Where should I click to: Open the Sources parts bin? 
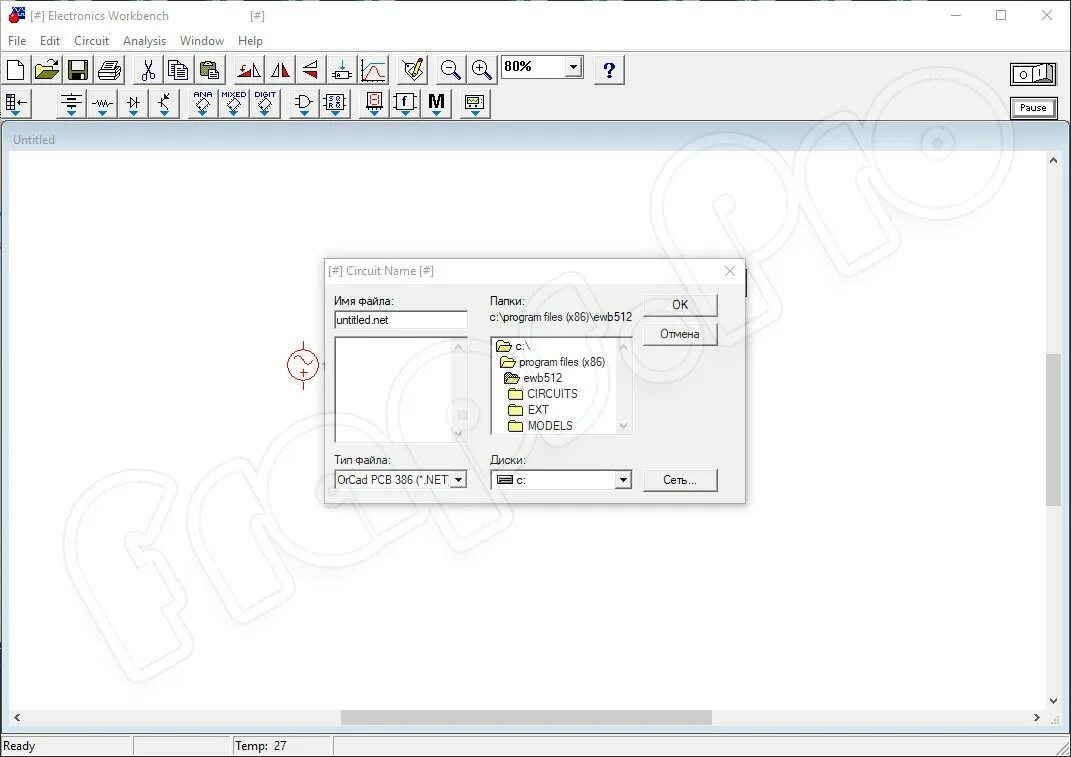(x=71, y=104)
